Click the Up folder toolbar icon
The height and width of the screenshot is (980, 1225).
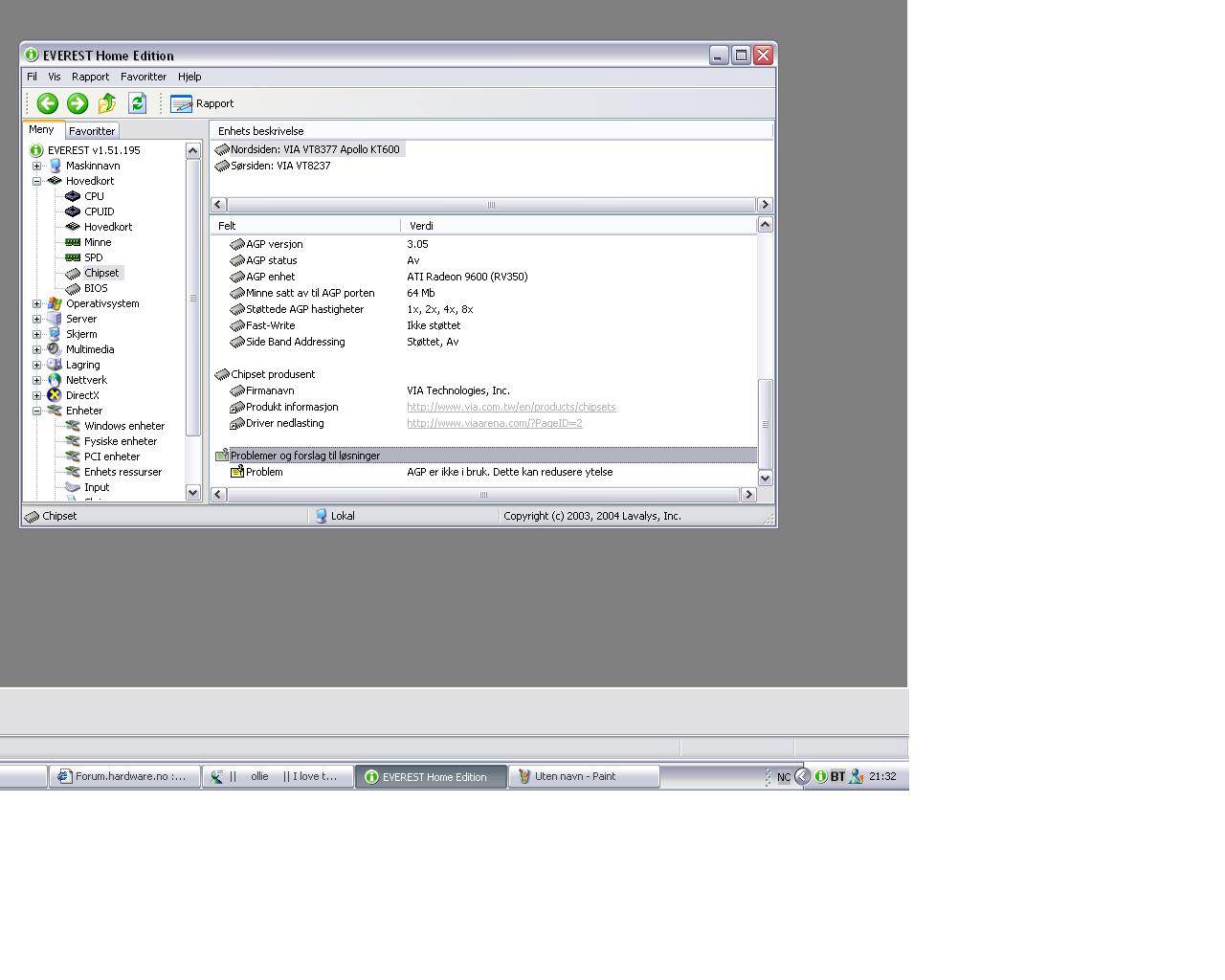pyautogui.click(x=107, y=103)
